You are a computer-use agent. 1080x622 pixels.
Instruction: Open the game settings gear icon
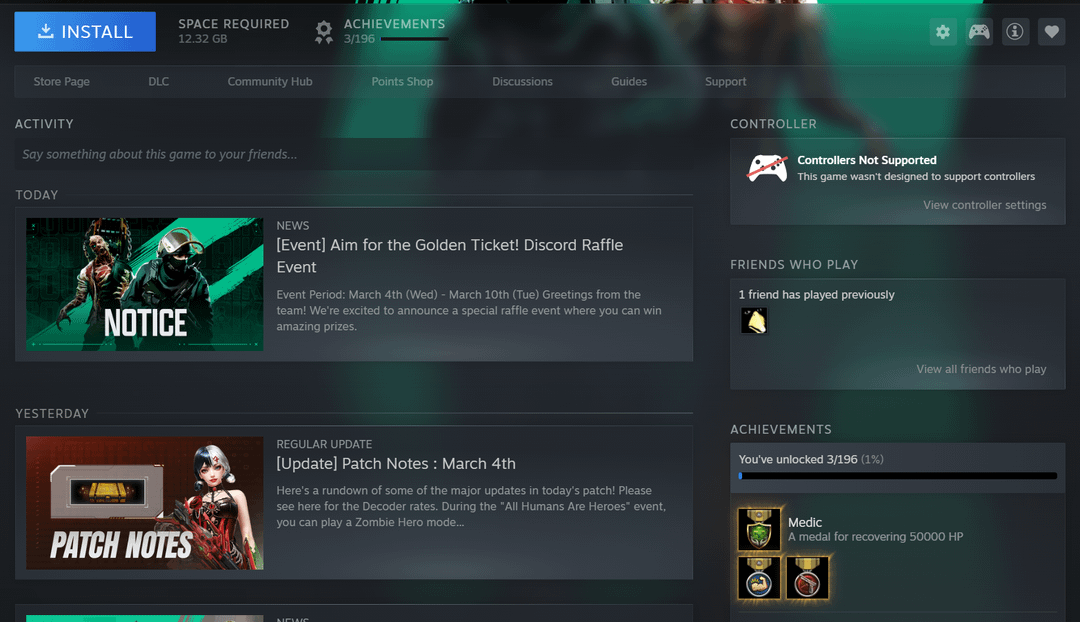tap(942, 32)
